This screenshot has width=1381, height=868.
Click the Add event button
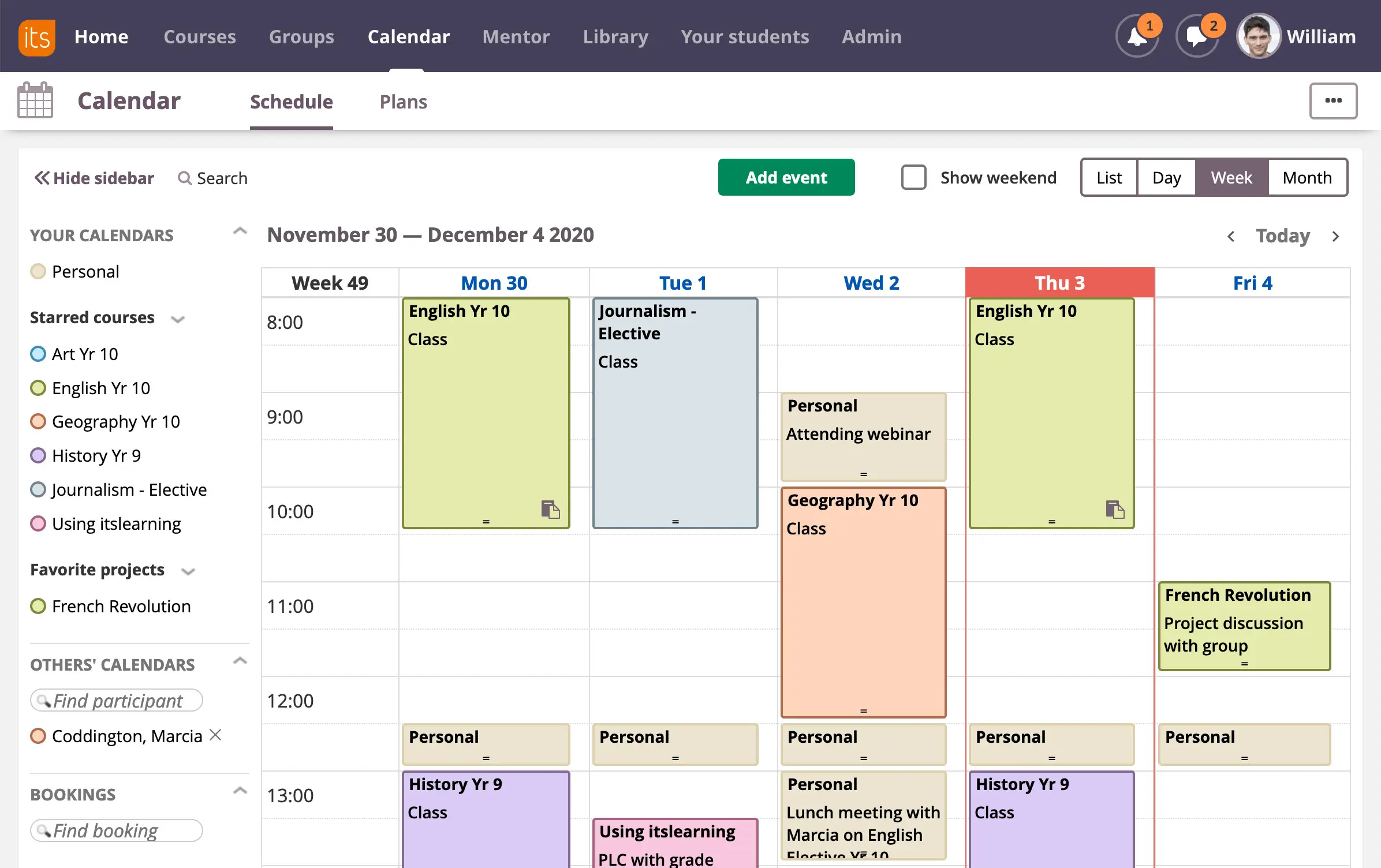click(786, 177)
